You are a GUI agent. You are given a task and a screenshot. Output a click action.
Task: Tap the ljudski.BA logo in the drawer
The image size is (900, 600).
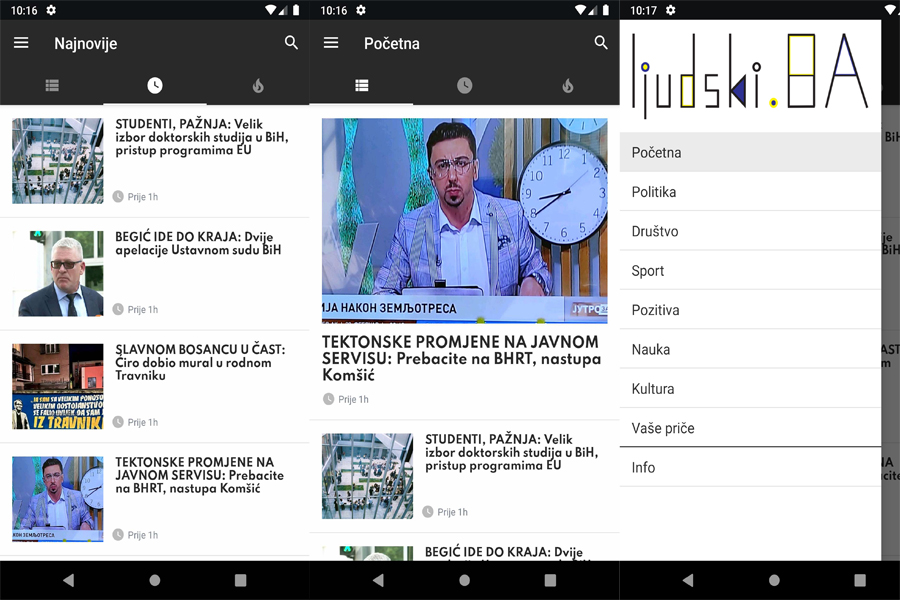[750, 75]
